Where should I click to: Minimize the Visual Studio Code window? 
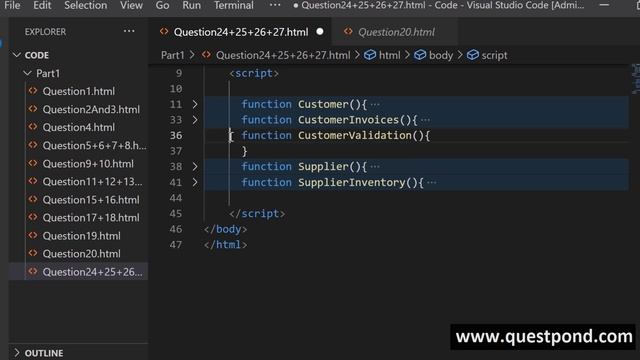[x=604, y=5]
